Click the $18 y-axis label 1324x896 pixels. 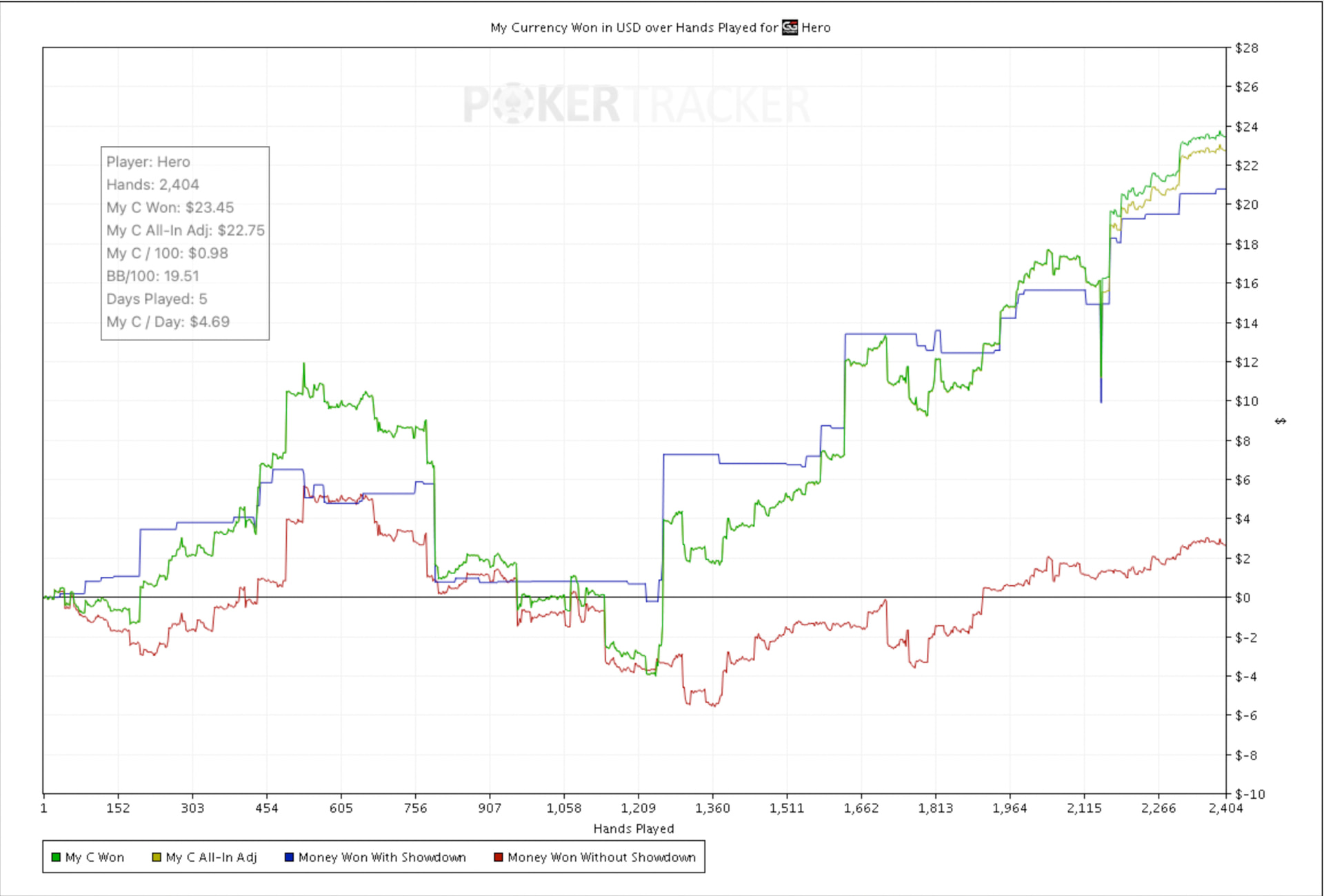pos(1247,245)
